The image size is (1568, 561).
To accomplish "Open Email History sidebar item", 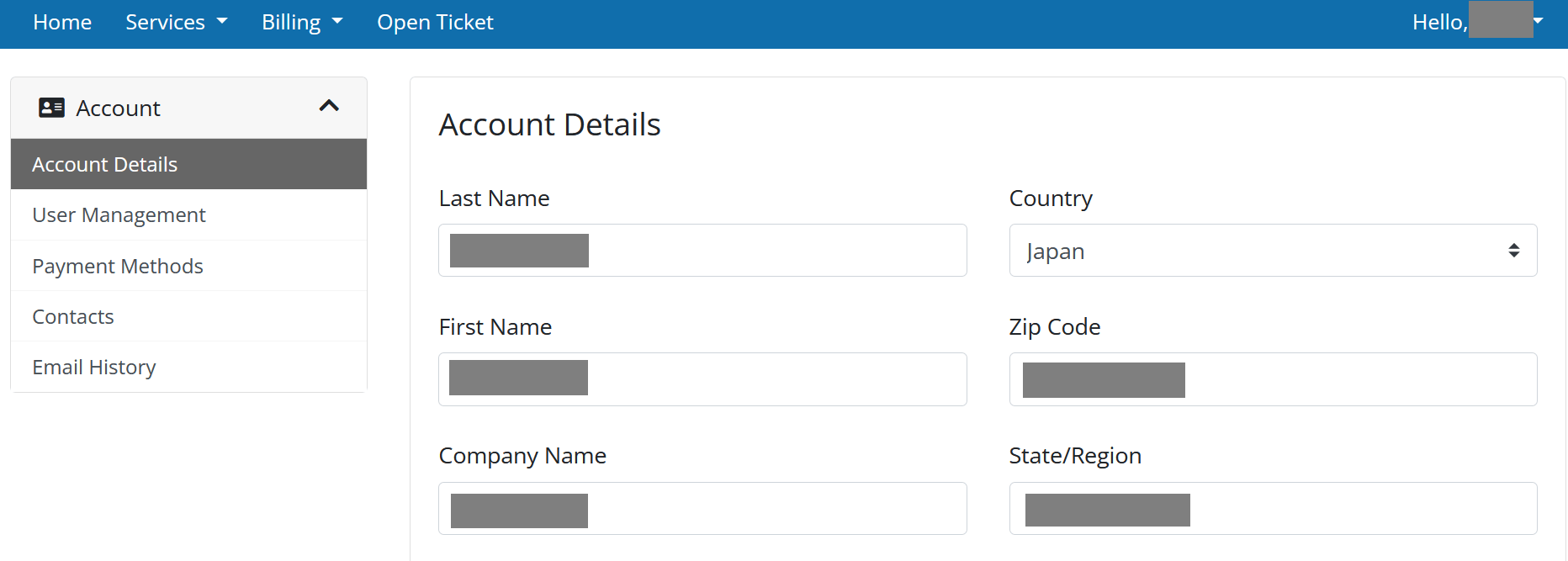I will 188,367.
